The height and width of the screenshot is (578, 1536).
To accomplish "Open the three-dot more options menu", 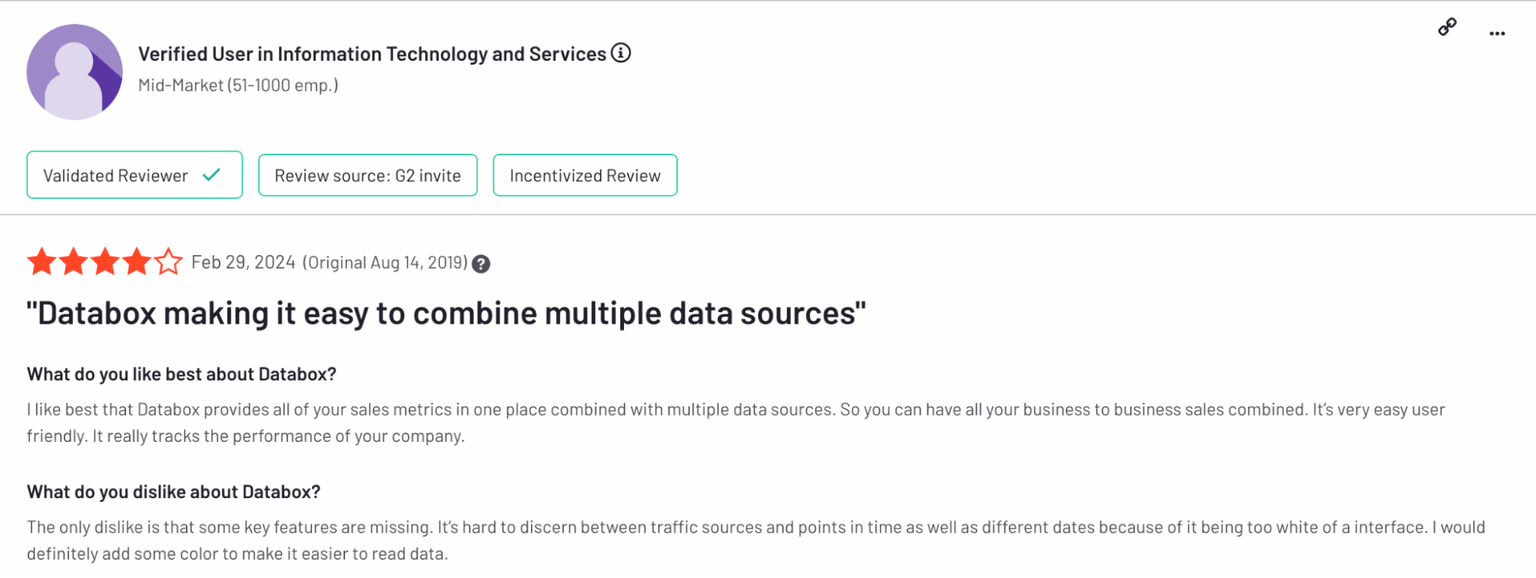I will (x=1497, y=33).
